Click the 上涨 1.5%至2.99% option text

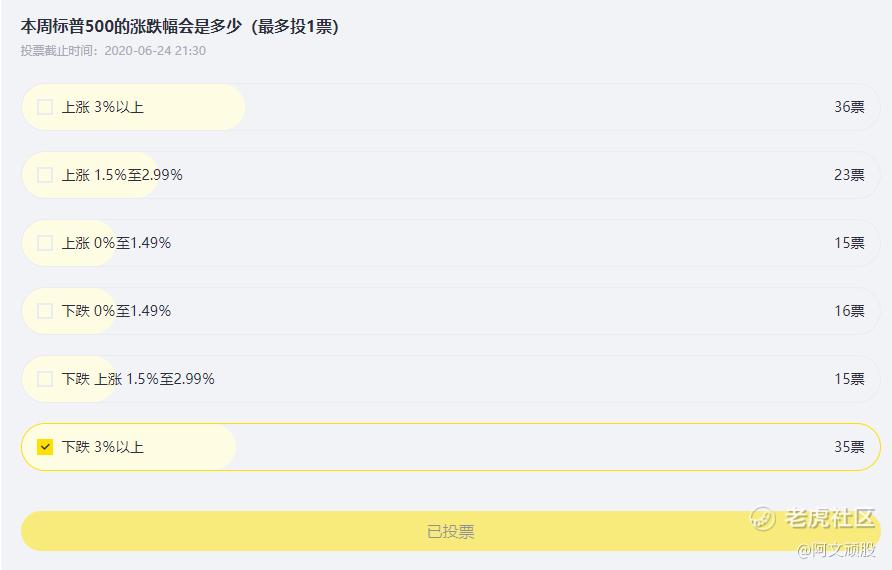pos(122,175)
